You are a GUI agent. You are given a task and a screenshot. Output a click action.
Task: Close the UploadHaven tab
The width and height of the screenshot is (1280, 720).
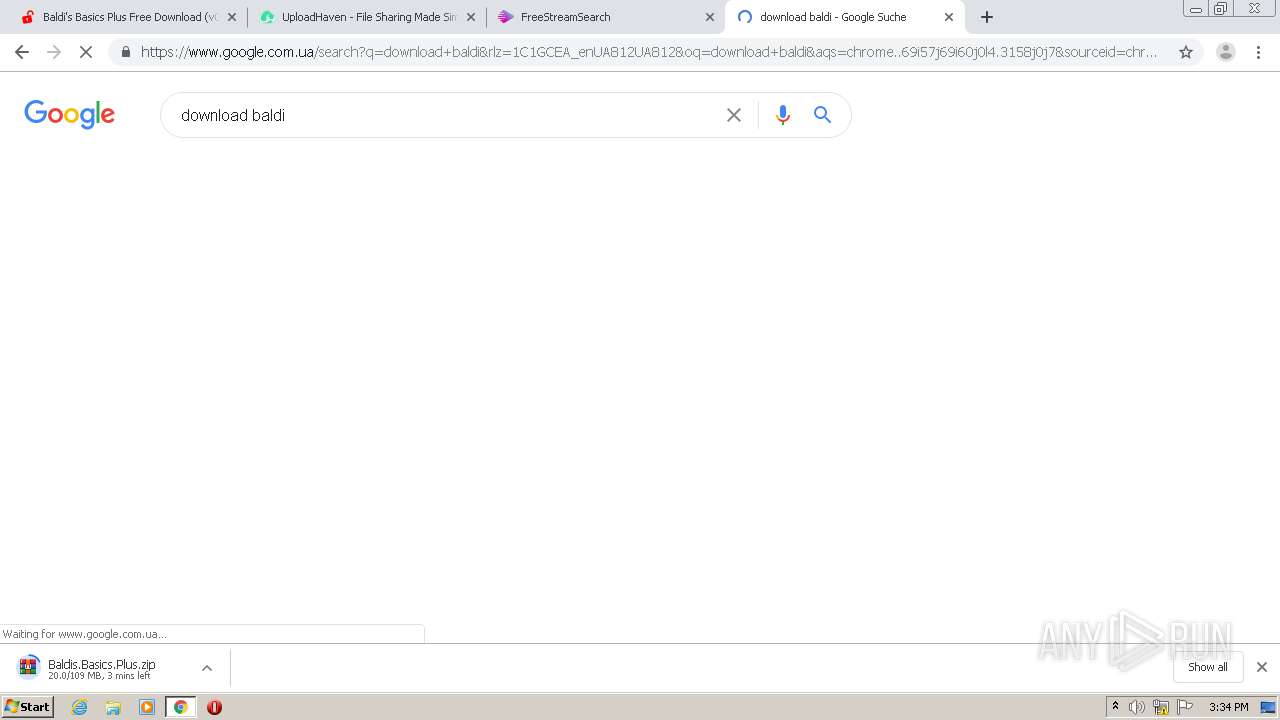(x=471, y=17)
